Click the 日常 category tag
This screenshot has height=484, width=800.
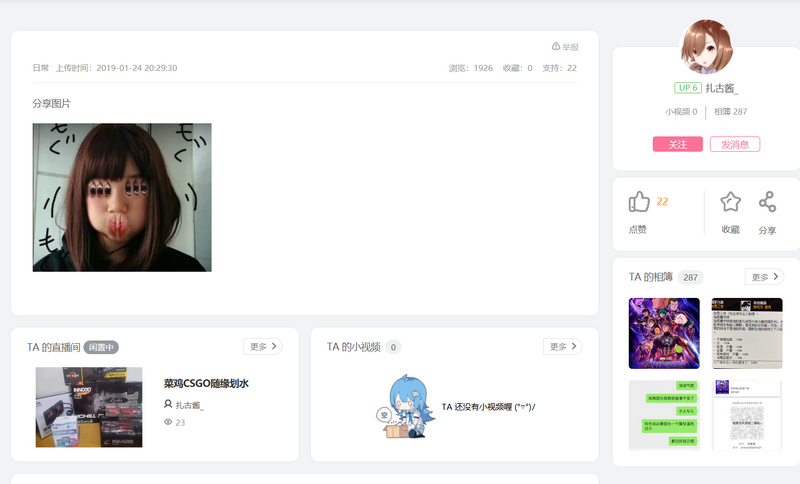tap(40, 68)
